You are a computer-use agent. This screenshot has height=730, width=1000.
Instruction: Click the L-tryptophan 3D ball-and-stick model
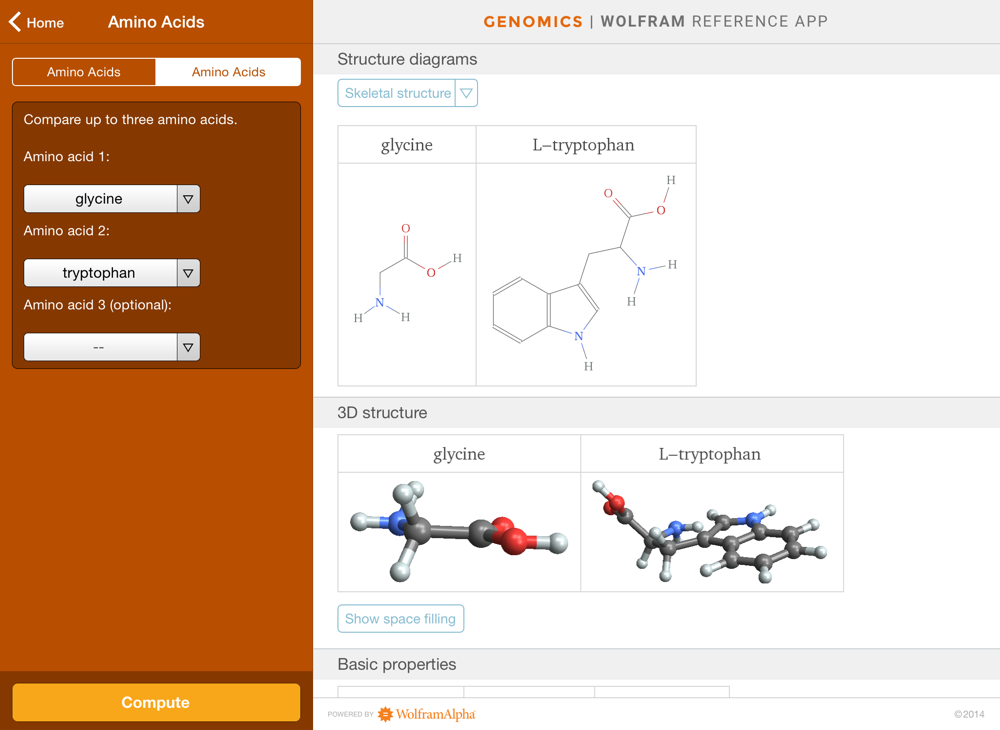click(712, 532)
